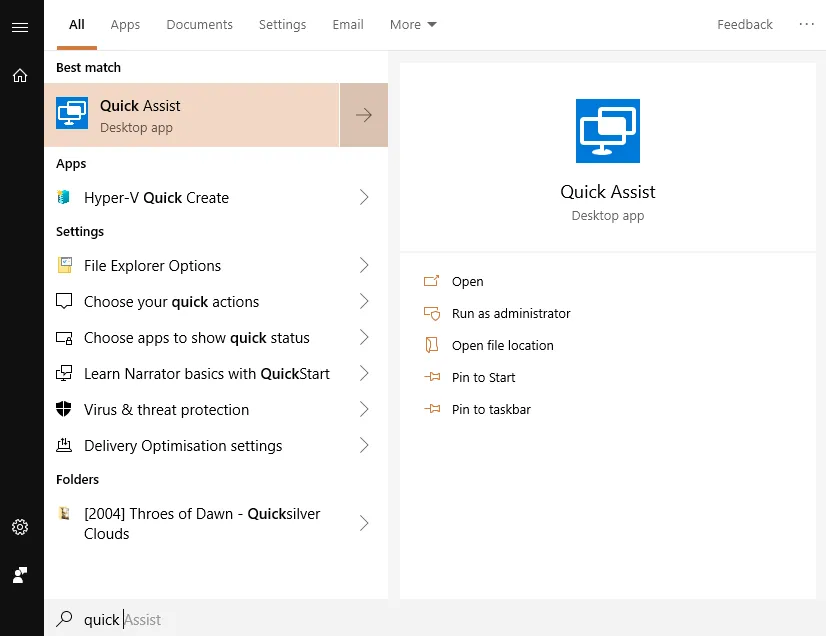The image size is (826, 636).
Task: Open File Explorer Options result
Action: tap(216, 265)
